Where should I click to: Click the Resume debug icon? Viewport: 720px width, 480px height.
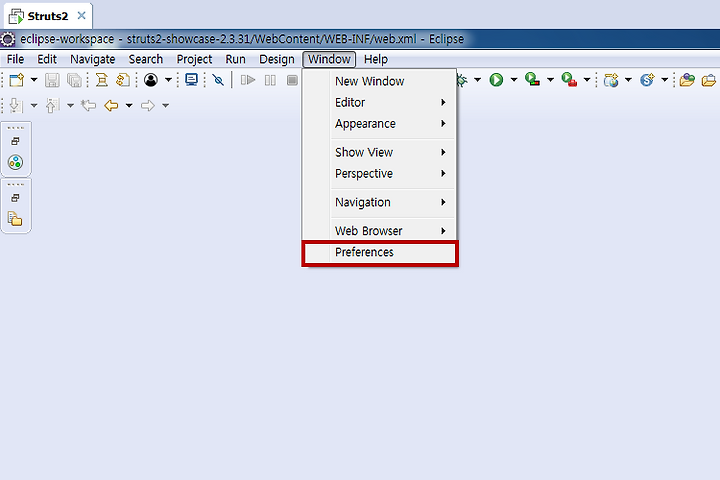[248, 80]
